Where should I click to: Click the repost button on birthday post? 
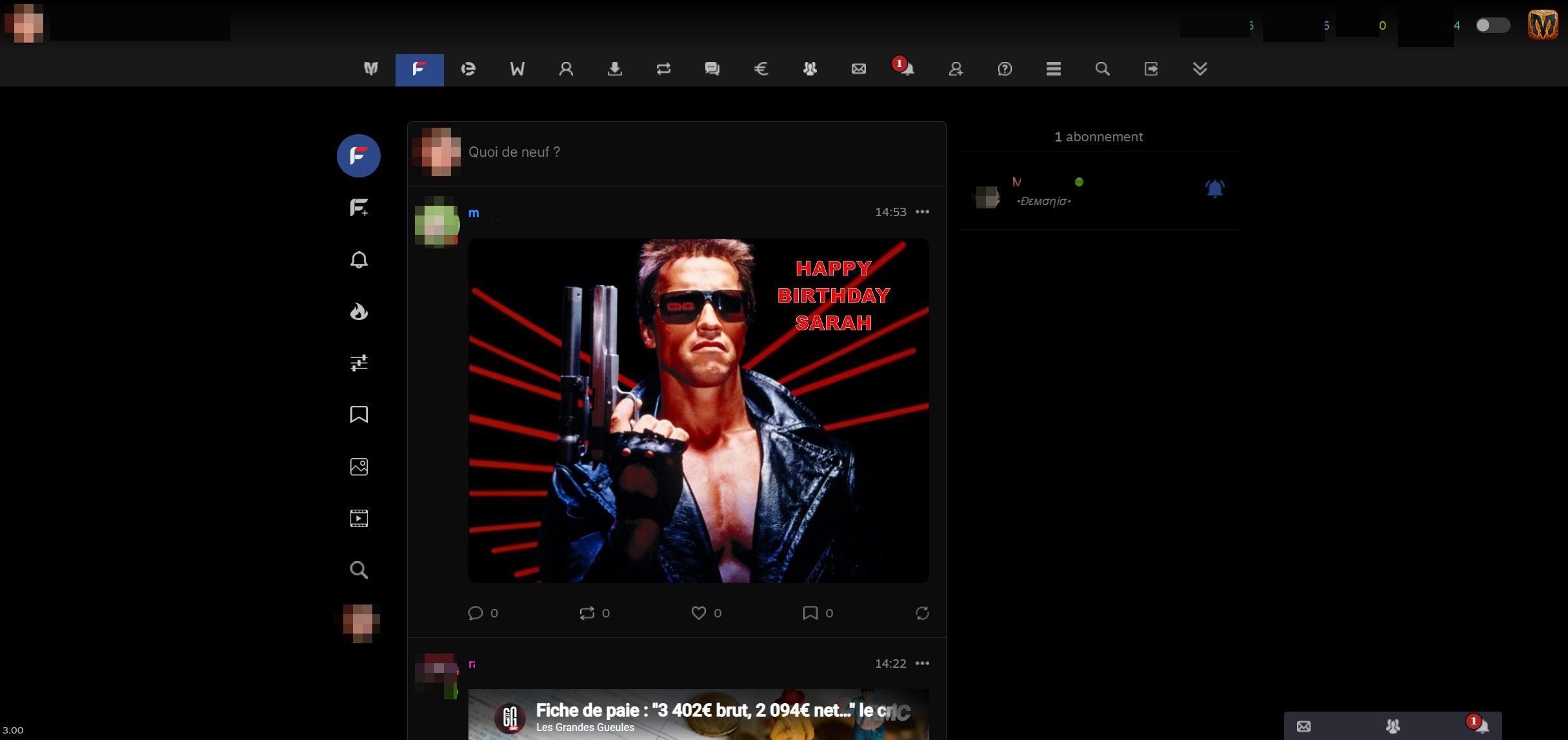tap(587, 613)
